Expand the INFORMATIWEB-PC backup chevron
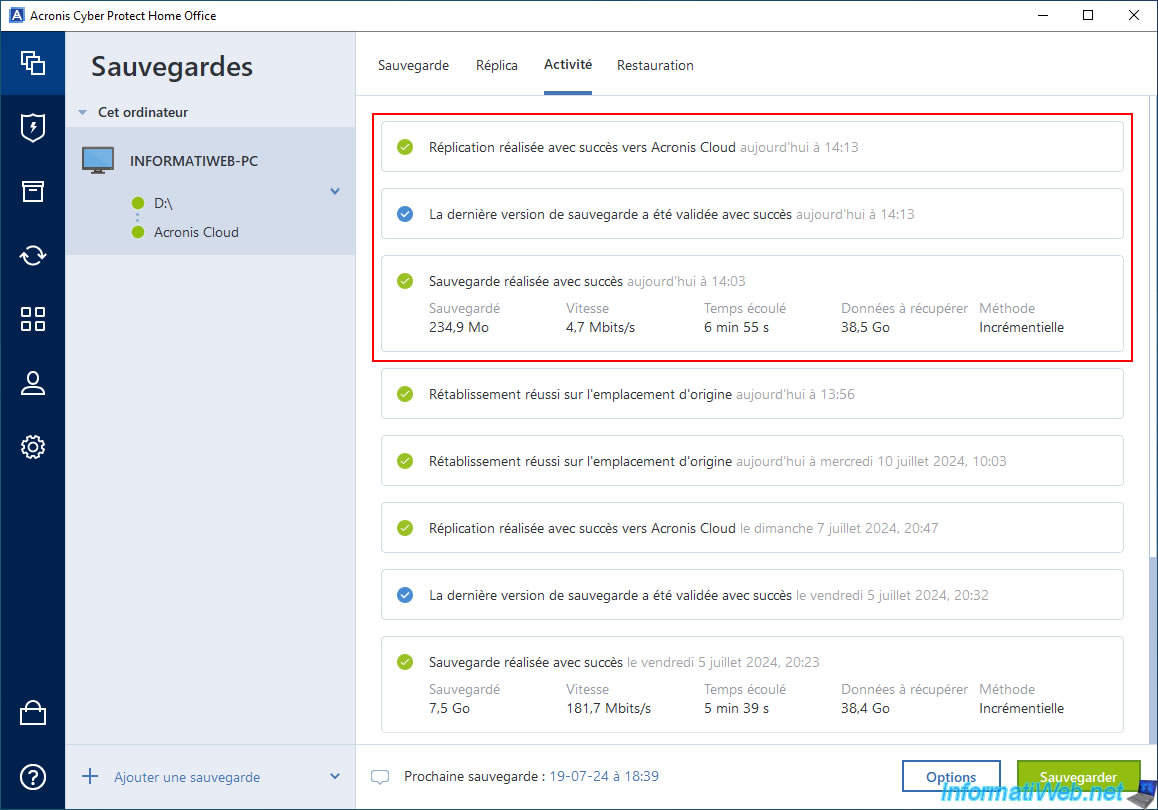Viewport: 1158px width, 810px height. click(335, 191)
